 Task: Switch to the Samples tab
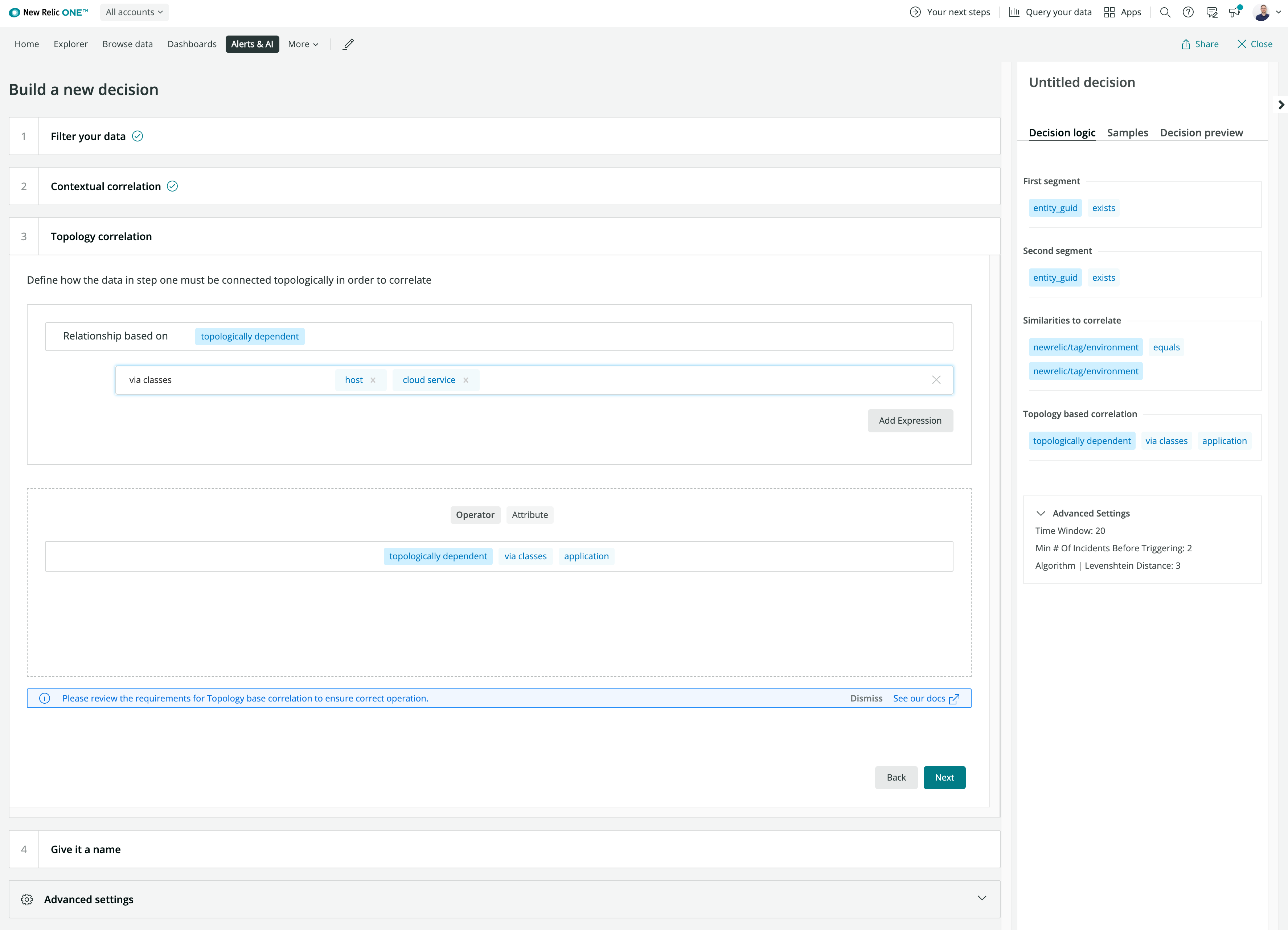tap(1128, 132)
